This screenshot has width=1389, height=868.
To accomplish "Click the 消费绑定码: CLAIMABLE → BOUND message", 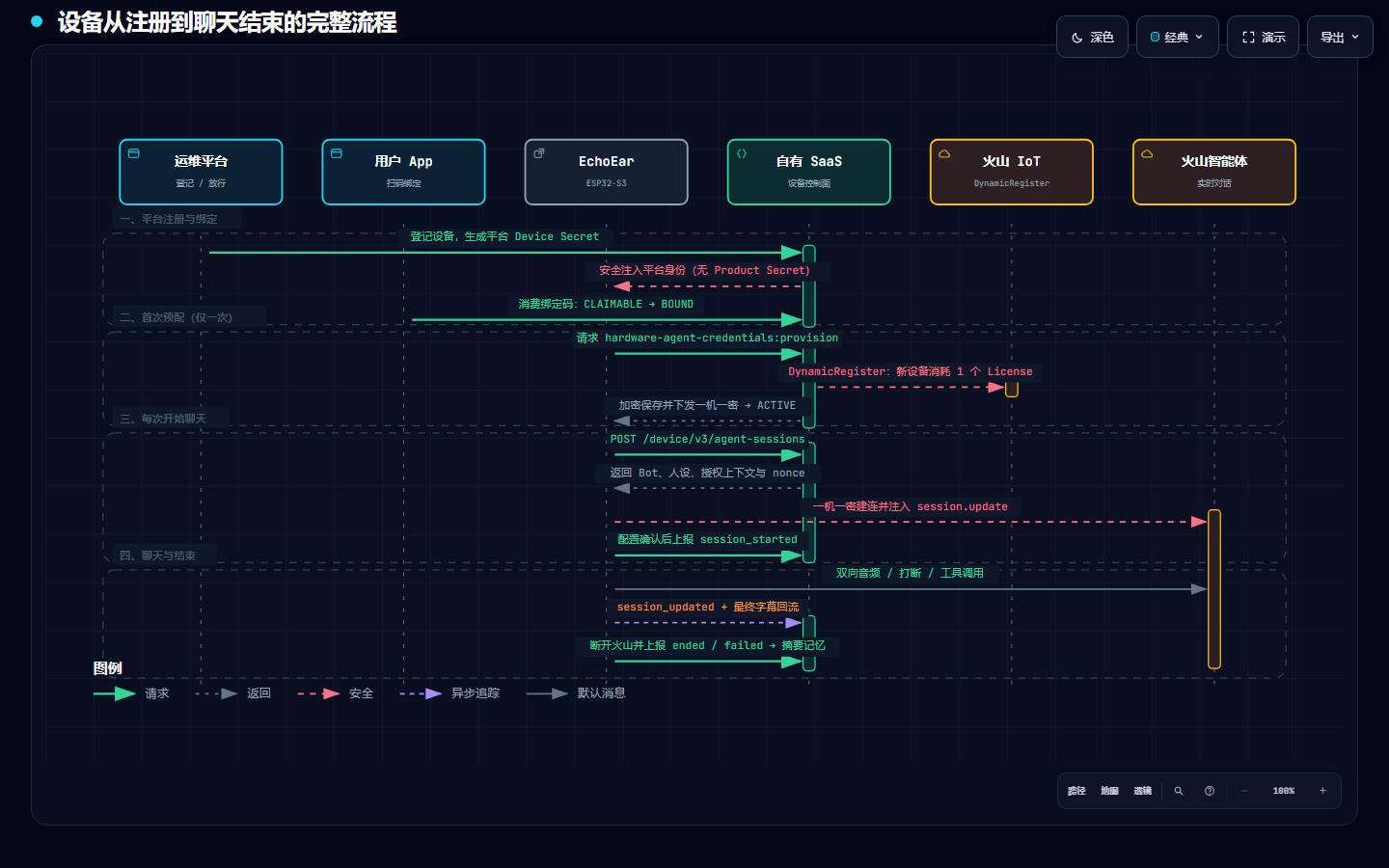I will coord(606,304).
